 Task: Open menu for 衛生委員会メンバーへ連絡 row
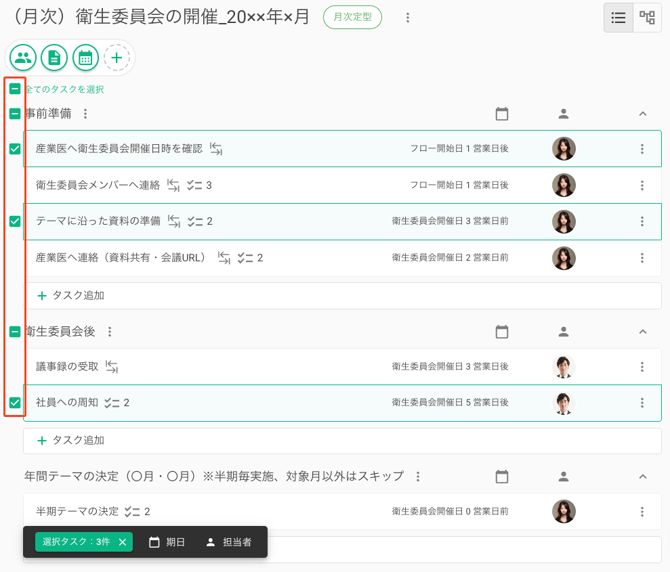coord(642,185)
